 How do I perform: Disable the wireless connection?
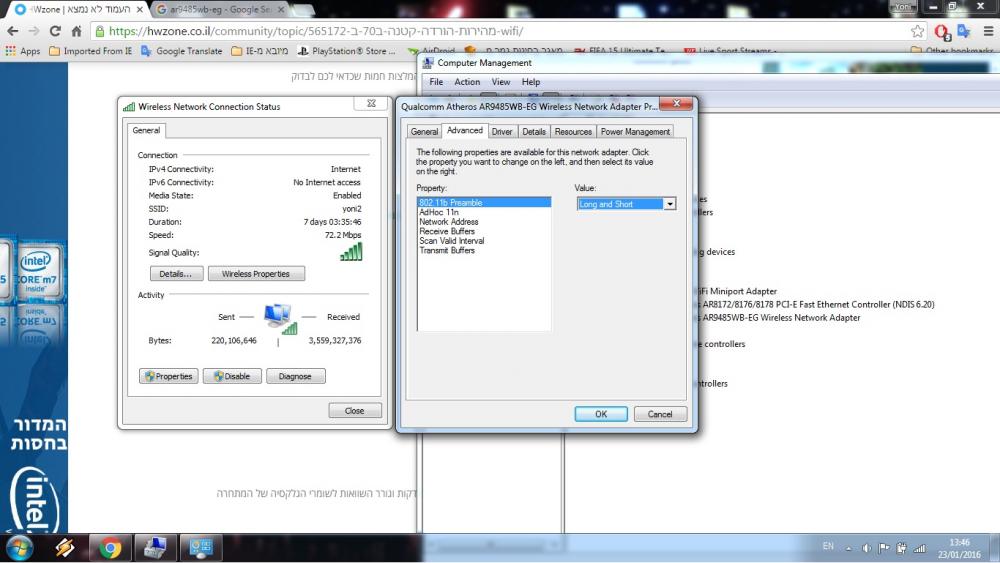pos(232,376)
